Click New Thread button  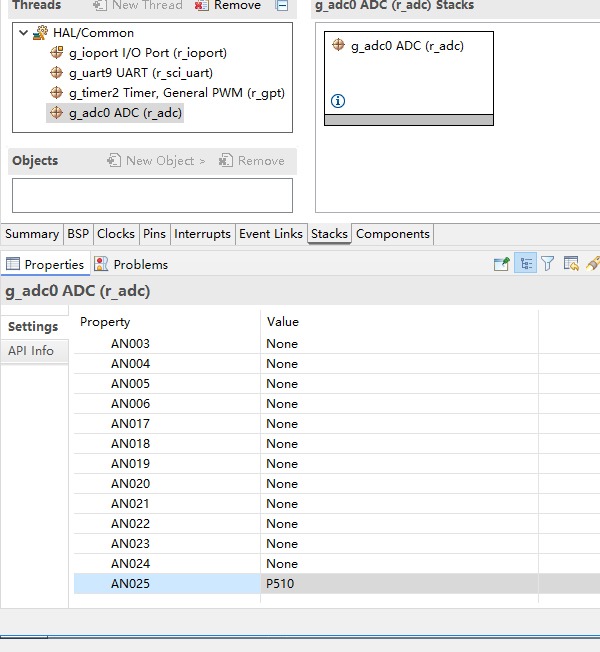[138, 5]
